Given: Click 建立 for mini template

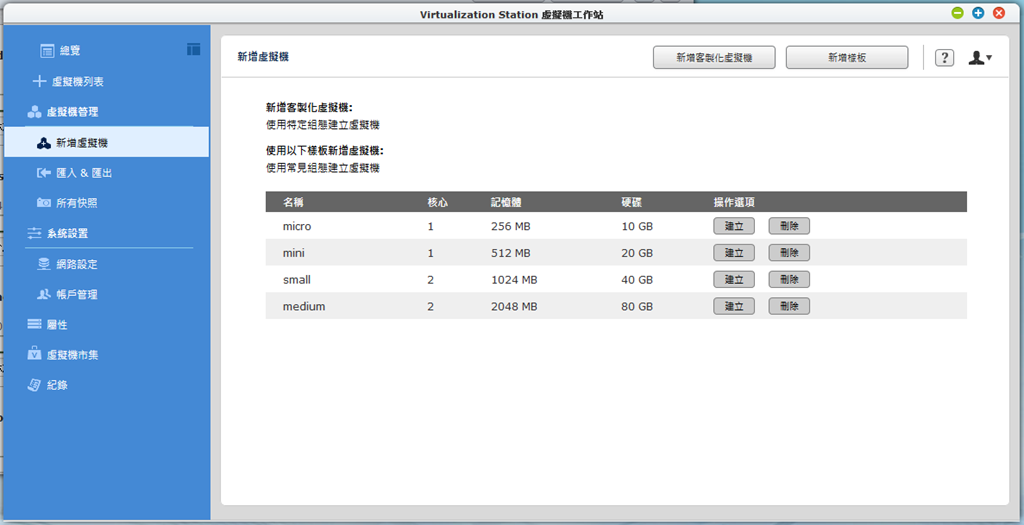Looking at the screenshot, I should [x=734, y=253].
